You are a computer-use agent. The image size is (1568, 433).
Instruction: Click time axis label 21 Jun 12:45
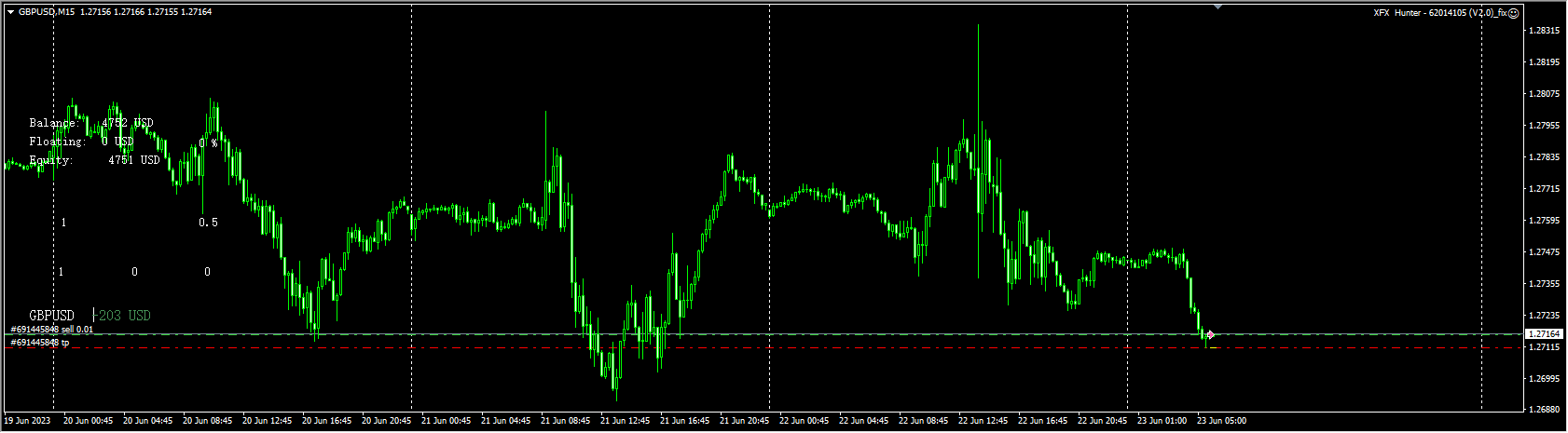(626, 421)
